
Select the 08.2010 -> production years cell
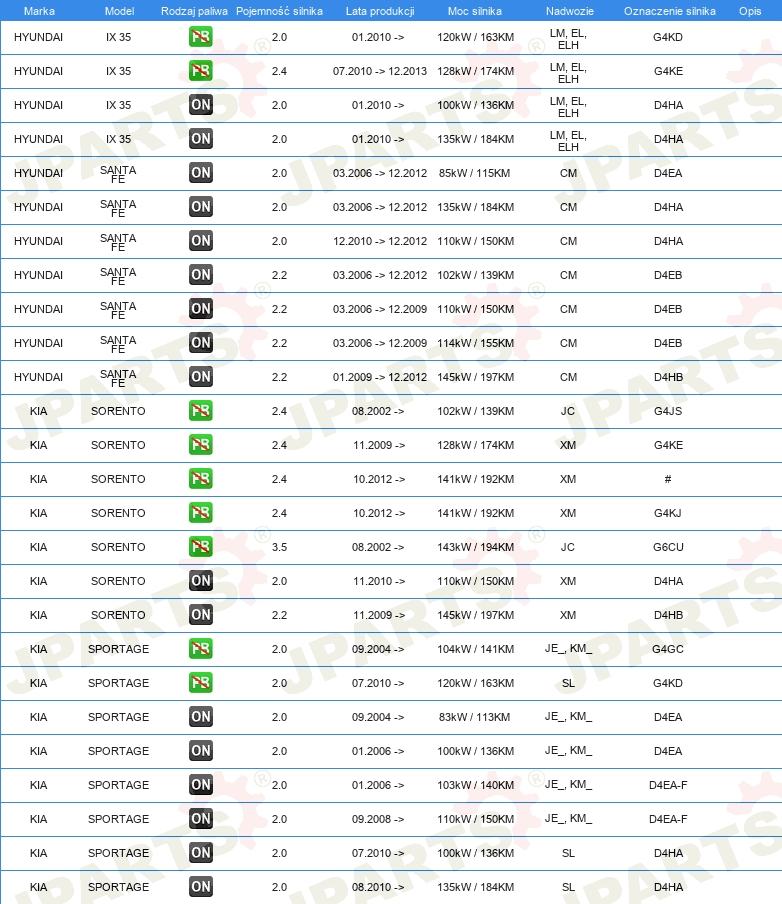378,887
